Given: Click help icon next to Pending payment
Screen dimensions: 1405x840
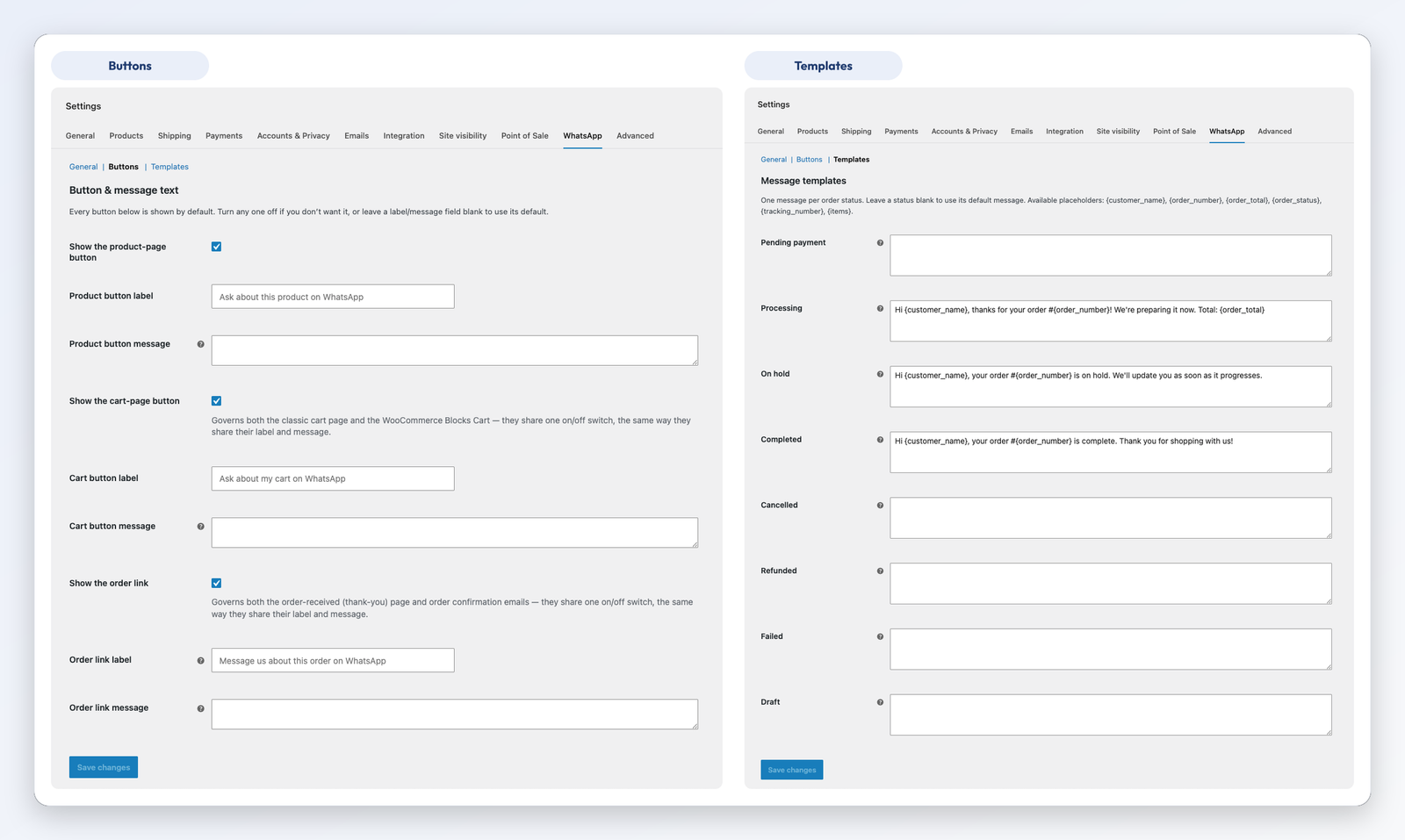Looking at the screenshot, I should tap(880, 243).
